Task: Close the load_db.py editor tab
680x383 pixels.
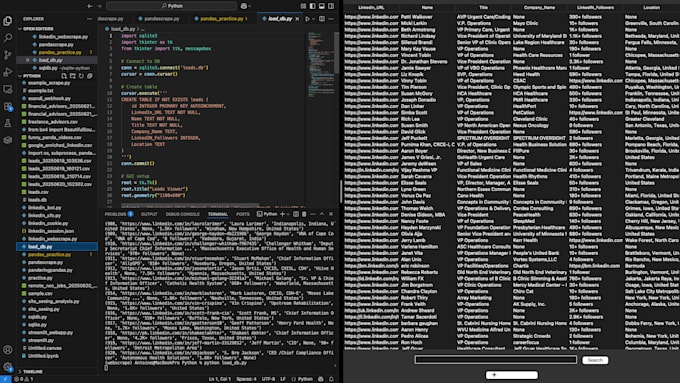Action: (297, 19)
